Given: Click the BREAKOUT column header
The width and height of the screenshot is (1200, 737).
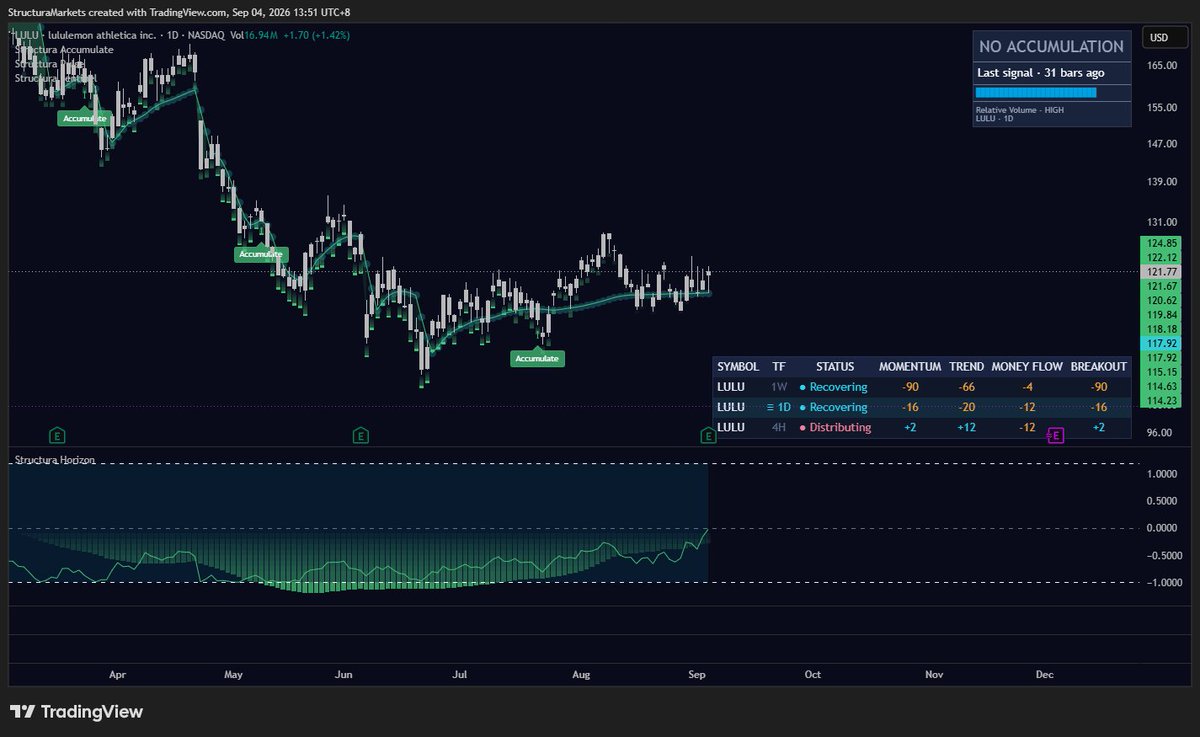Looking at the screenshot, I should pos(1099,367).
